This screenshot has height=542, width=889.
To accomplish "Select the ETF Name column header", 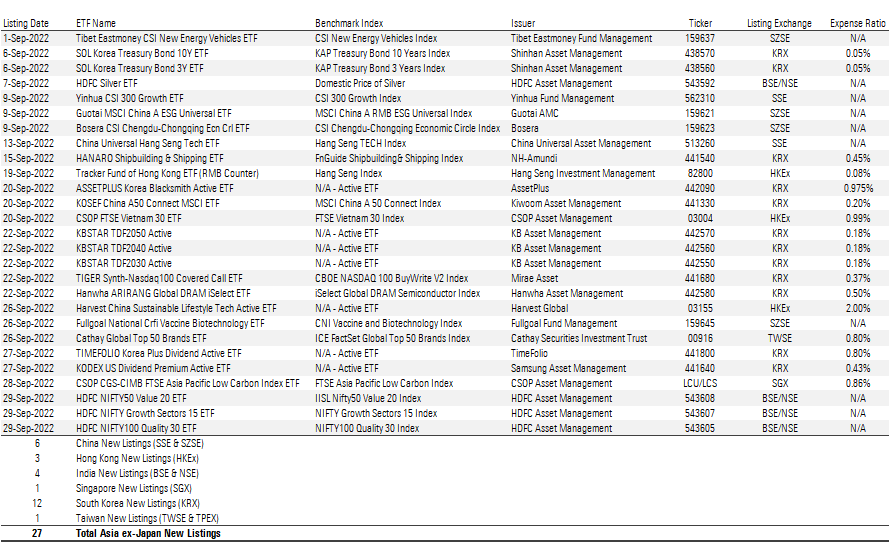I will click(x=96, y=22).
